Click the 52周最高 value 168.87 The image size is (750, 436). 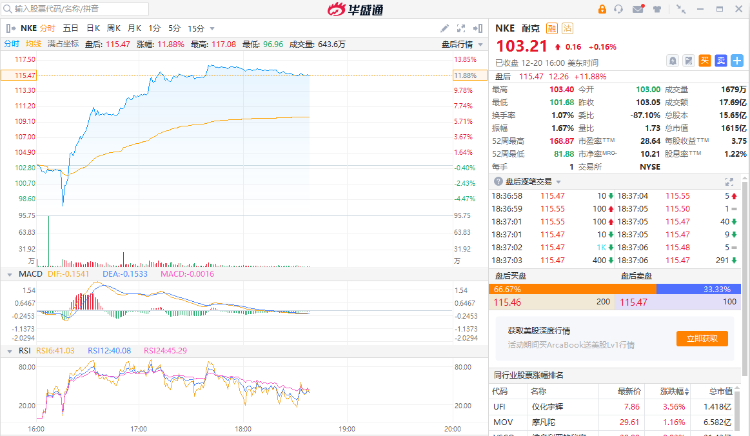[562, 141]
